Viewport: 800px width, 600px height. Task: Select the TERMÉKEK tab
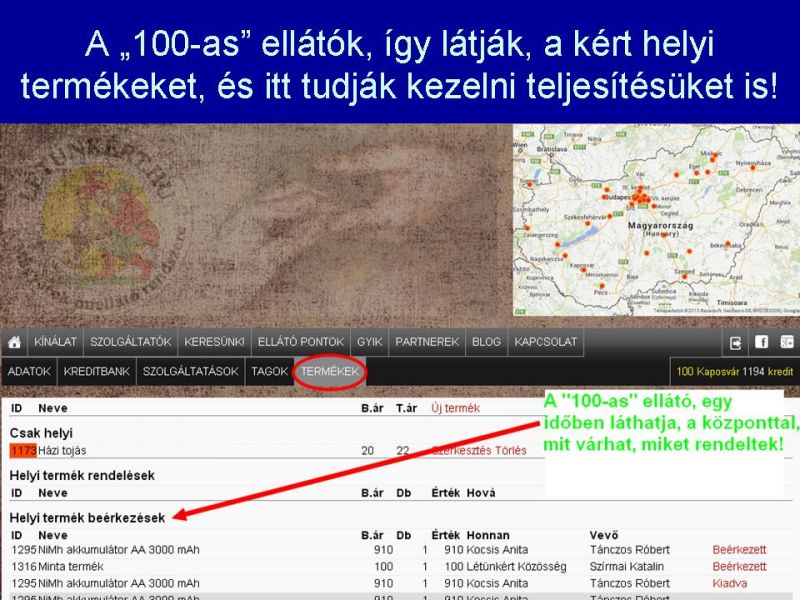pyautogui.click(x=330, y=371)
